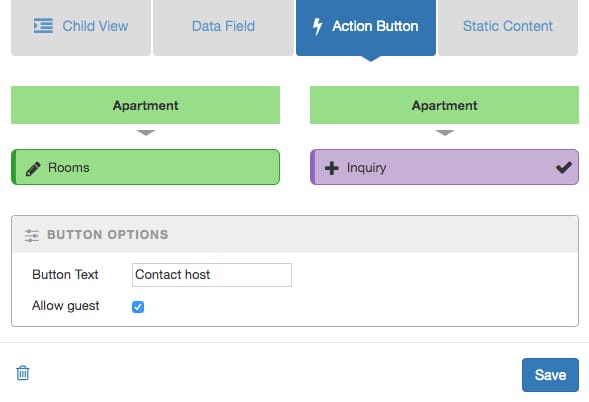Click the pencil icon on Rooms
The height and width of the screenshot is (402, 589).
click(x=33, y=169)
